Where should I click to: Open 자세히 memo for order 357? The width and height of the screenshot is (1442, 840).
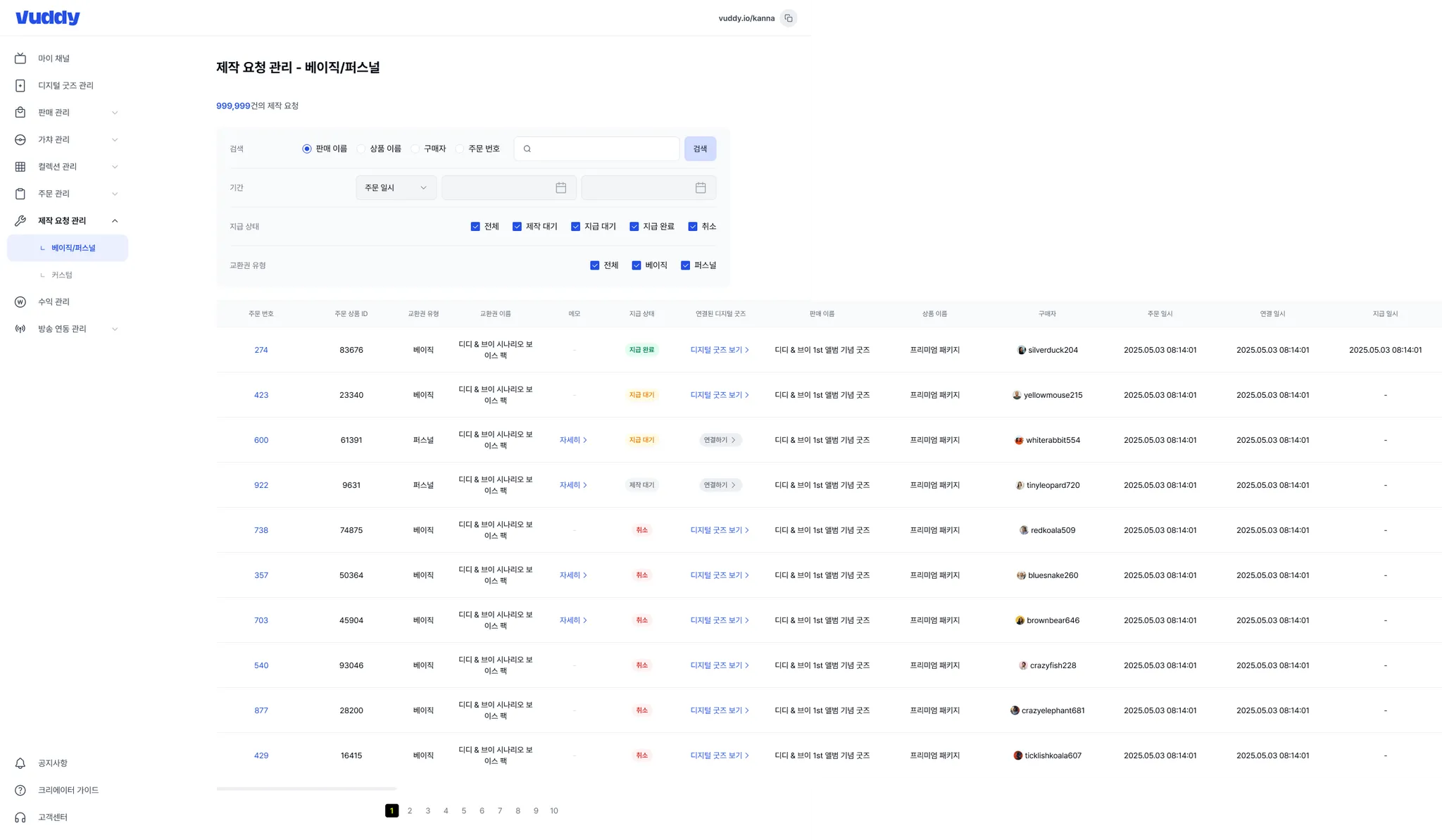(x=573, y=575)
